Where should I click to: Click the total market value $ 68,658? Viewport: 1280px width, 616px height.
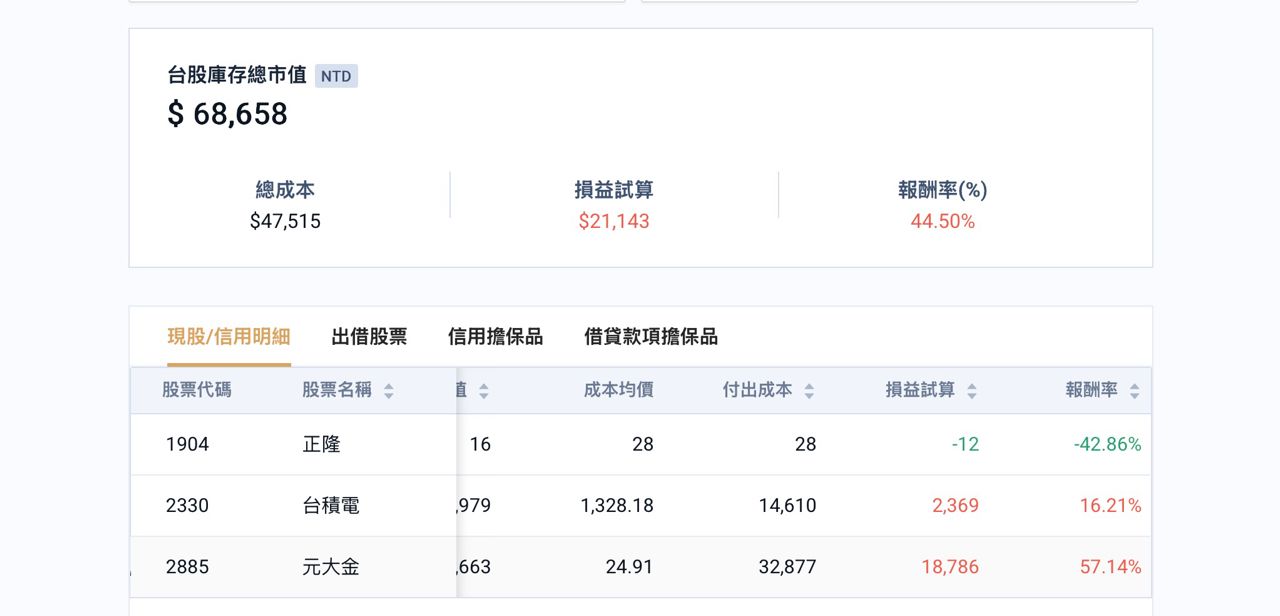pyautogui.click(x=228, y=114)
